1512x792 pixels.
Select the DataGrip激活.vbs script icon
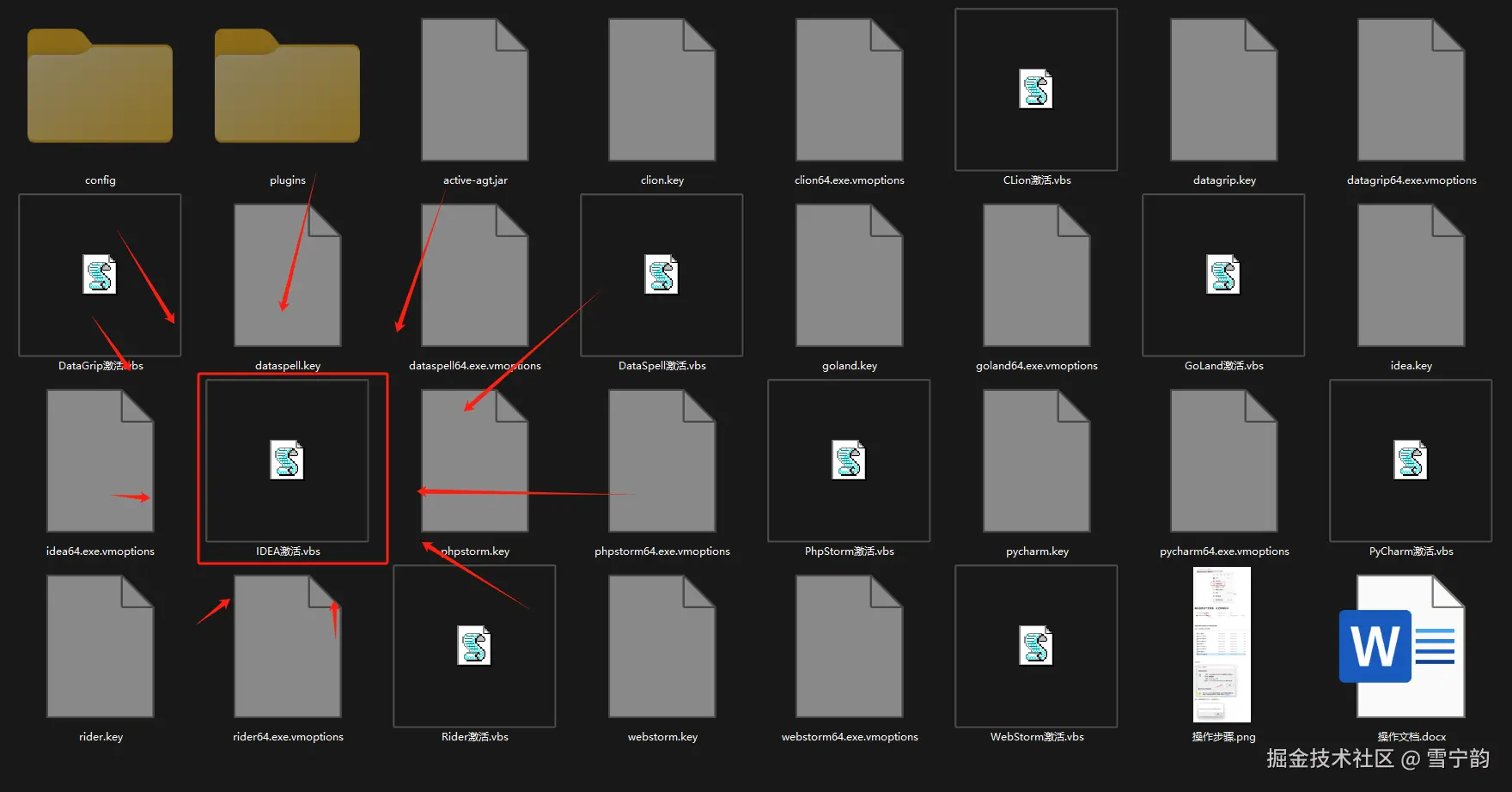pyautogui.click(x=100, y=275)
